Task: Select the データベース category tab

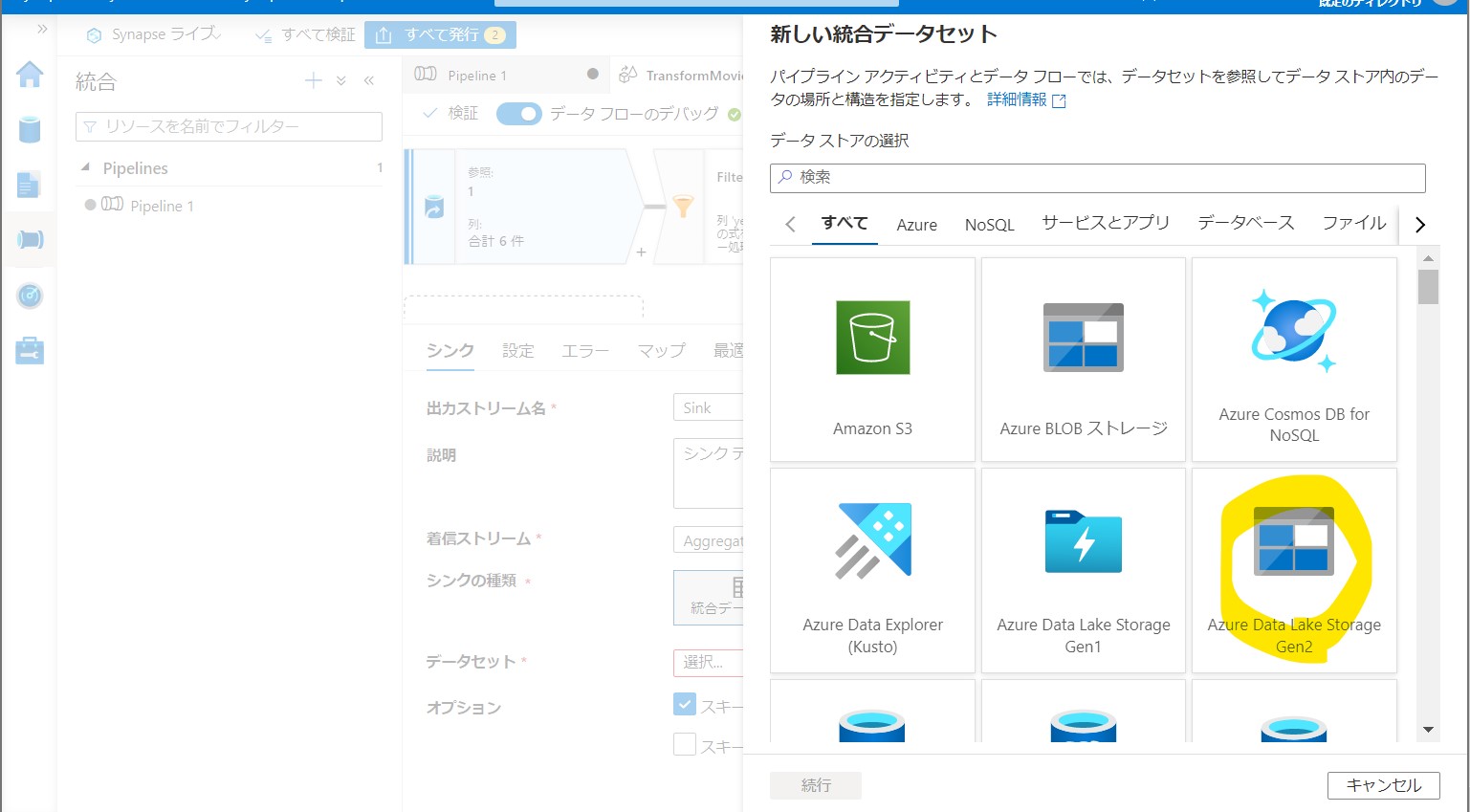Action: (1246, 224)
